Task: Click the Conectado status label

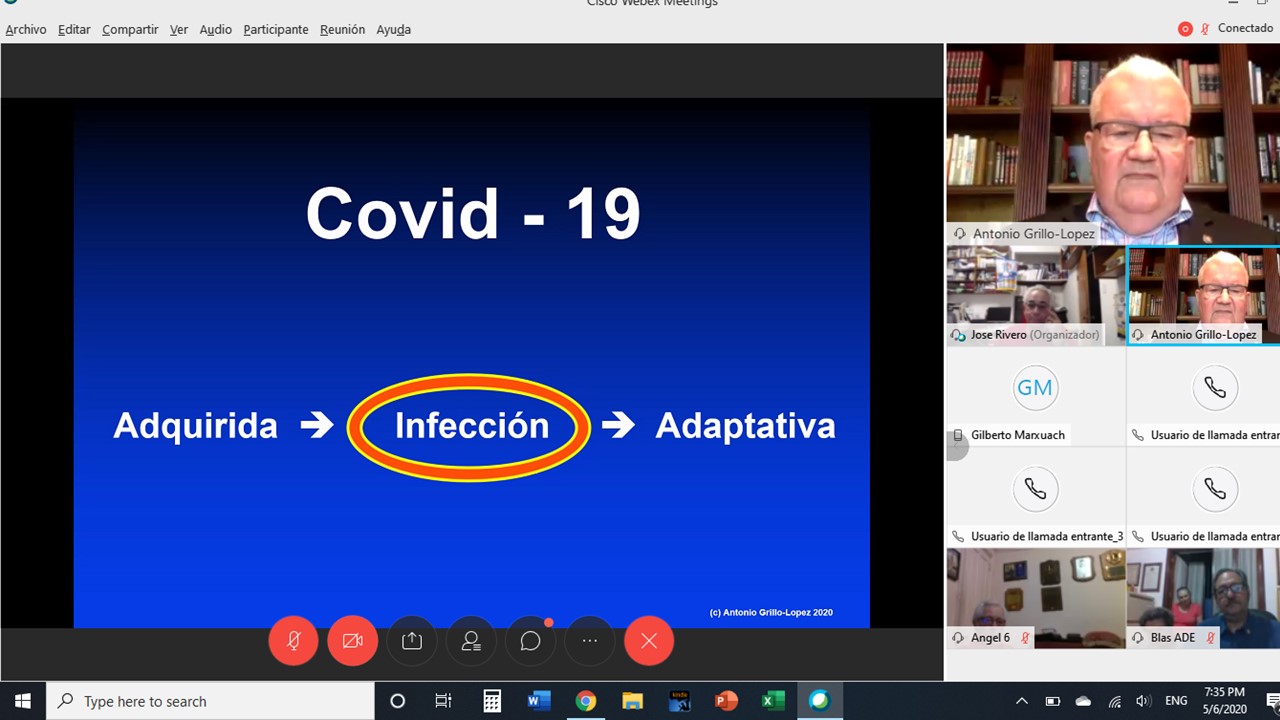Action: pos(1245,28)
